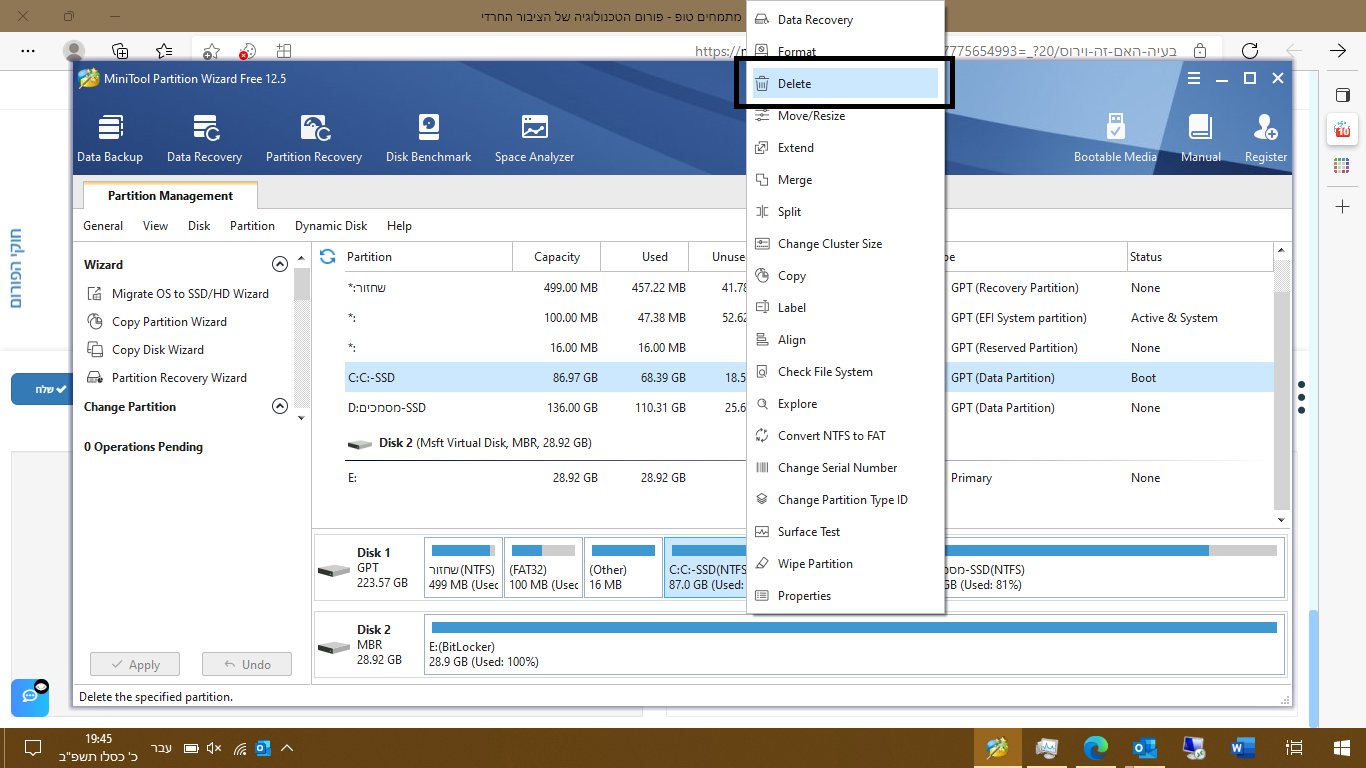The width and height of the screenshot is (1366, 768).
Task: Click the Disk 1 drive icon
Action: [334, 570]
